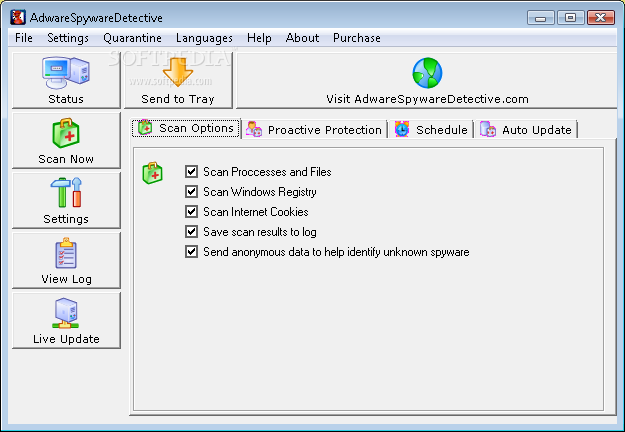This screenshot has height=432, width=625.
Task: Switch to the Schedule tab
Action: (431, 130)
